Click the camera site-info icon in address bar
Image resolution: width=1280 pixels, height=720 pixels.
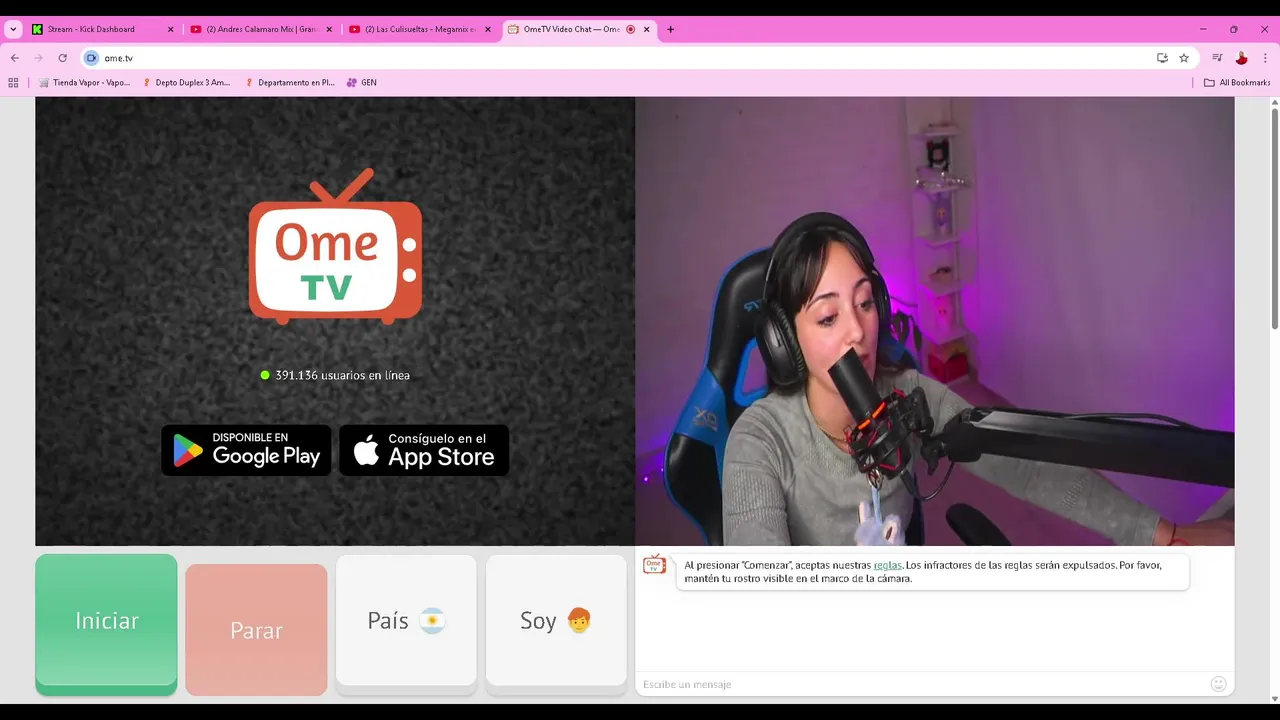click(x=91, y=58)
